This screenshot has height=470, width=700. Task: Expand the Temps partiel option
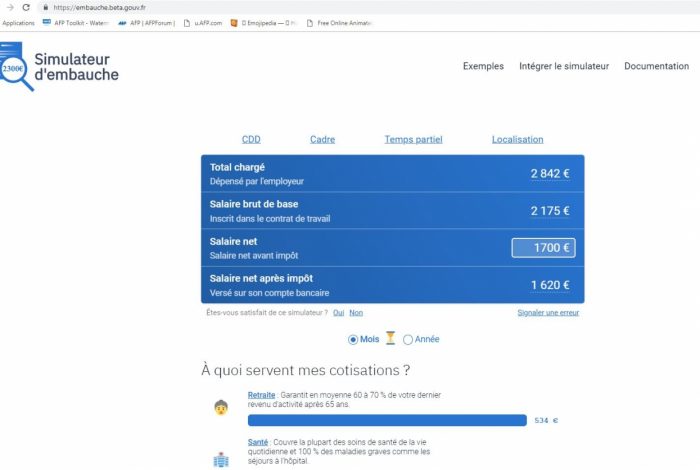(x=413, y=140)
